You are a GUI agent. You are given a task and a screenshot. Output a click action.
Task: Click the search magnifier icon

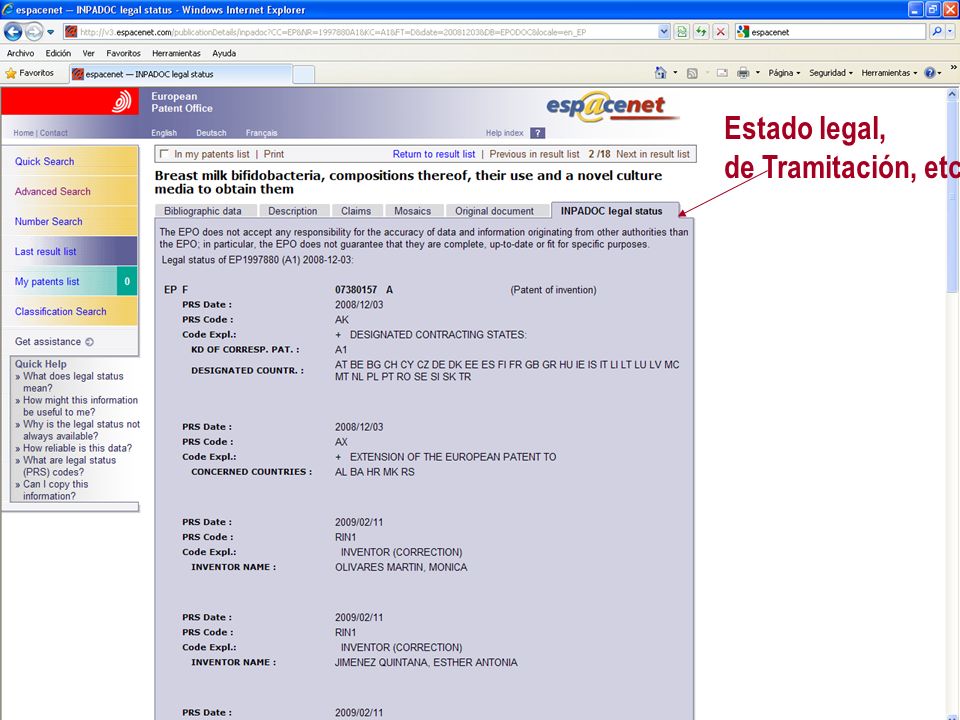tap(936, 32)
